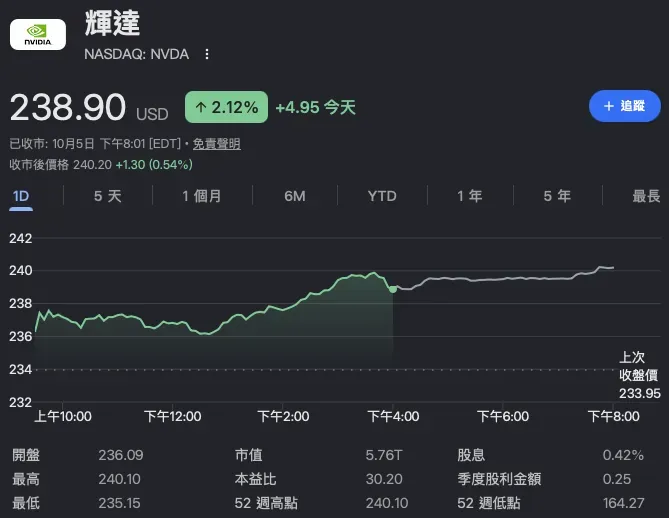Click the NVIDIA logo icon

point(38,35)
